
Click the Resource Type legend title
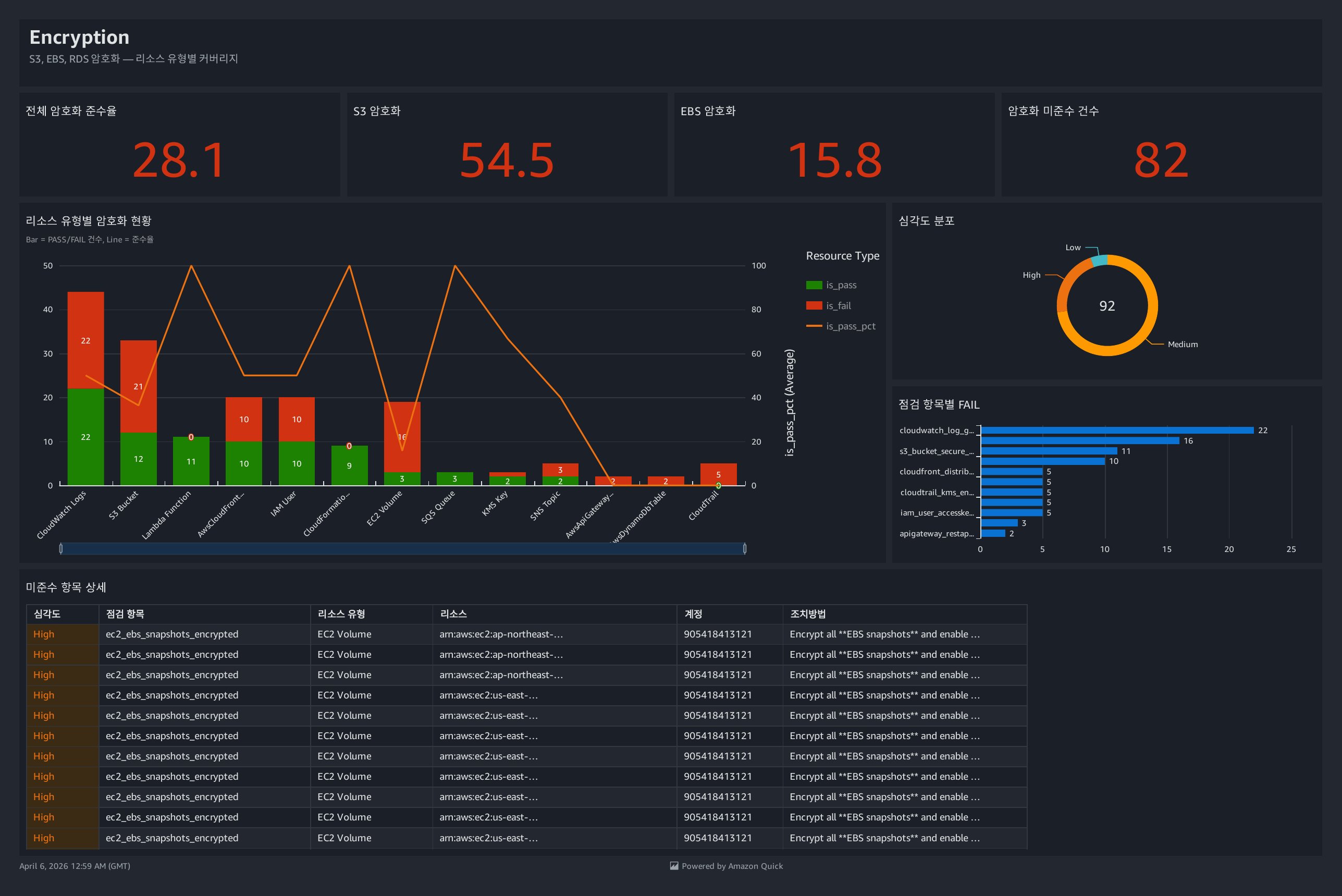[x=843, y=256]
